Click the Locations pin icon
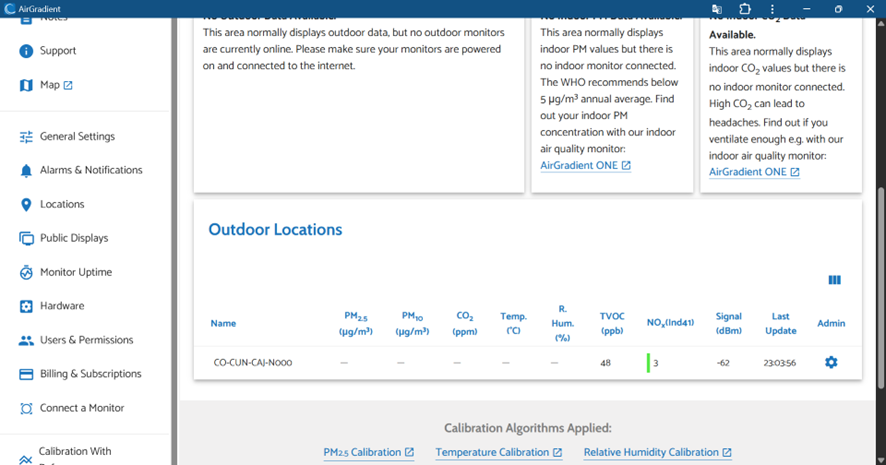Image resolution: width=886 pixels, height=465 pixels. click(26, 205)
